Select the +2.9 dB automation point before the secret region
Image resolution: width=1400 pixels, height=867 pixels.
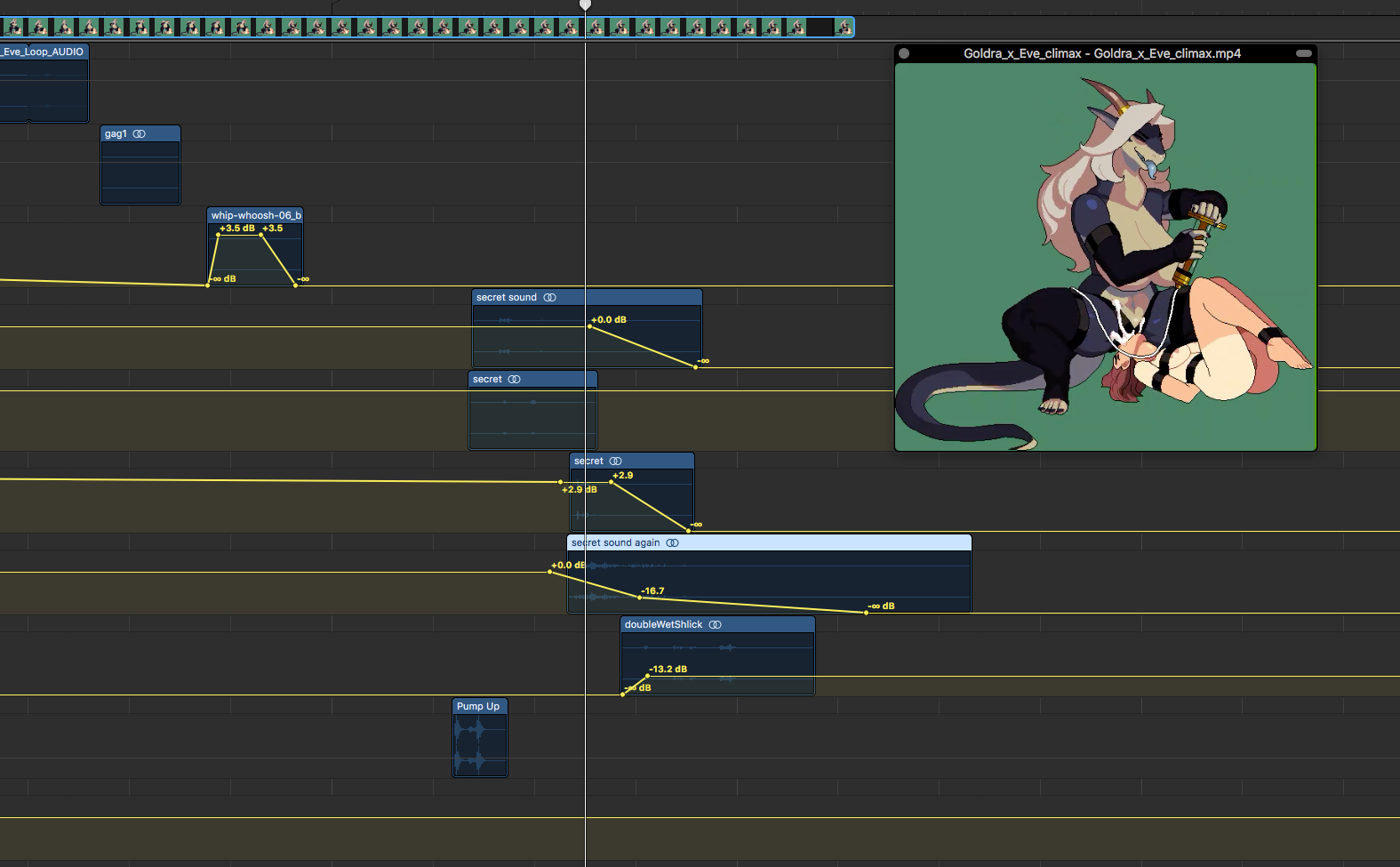560,482
